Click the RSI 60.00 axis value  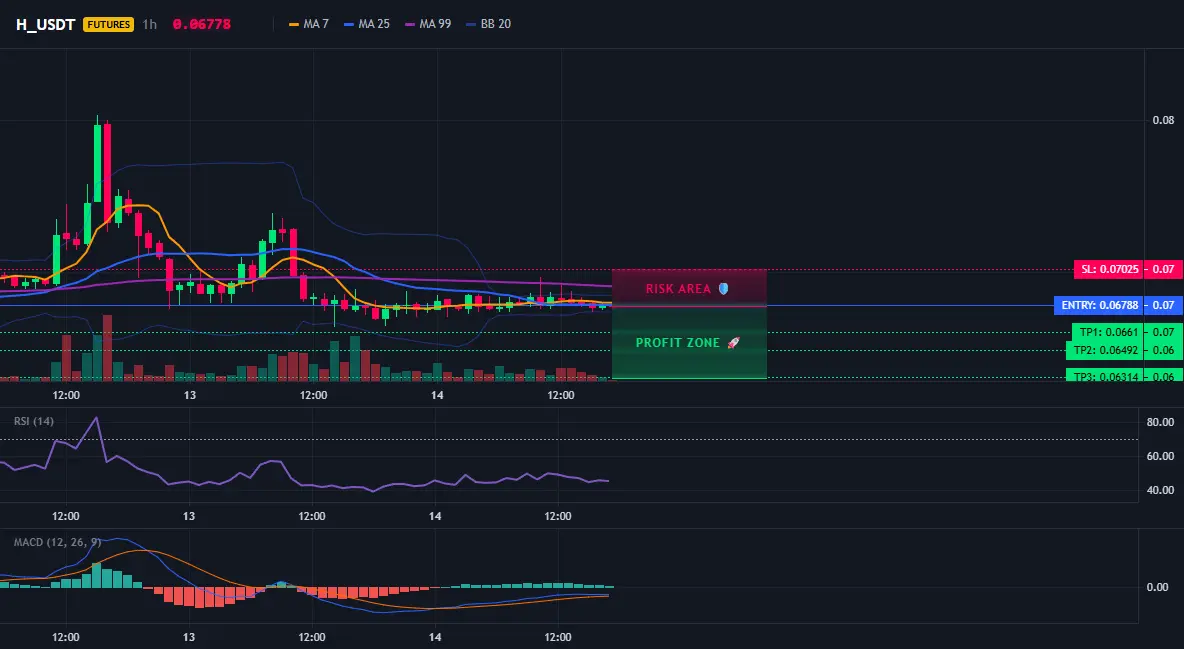pos(1161,456)
